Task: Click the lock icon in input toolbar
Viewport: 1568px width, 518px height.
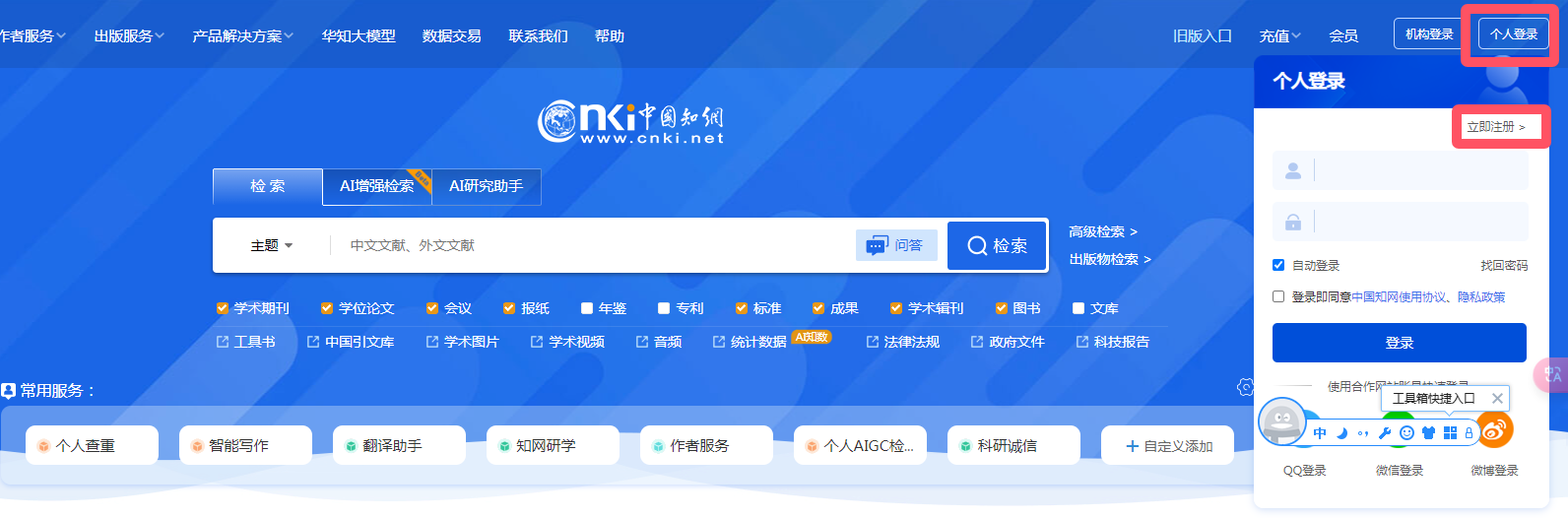Action: coord(1469,433)
